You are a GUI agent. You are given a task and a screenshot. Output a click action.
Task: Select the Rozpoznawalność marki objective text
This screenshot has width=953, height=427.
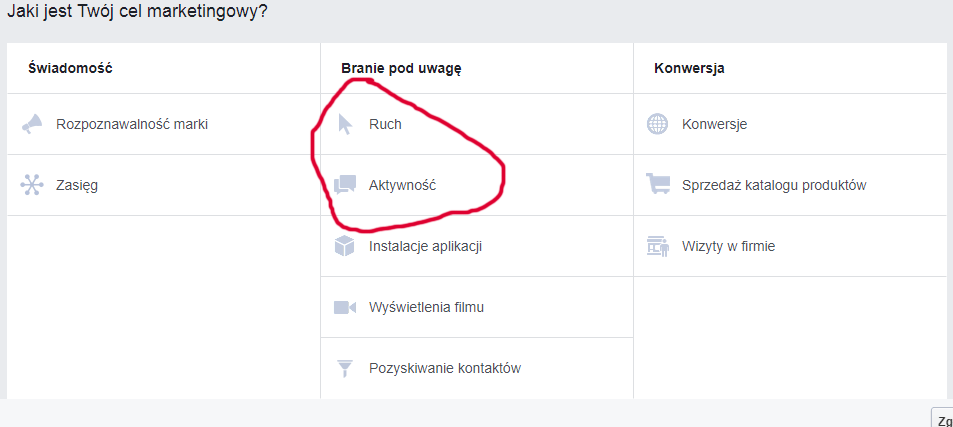click(132, 124)
